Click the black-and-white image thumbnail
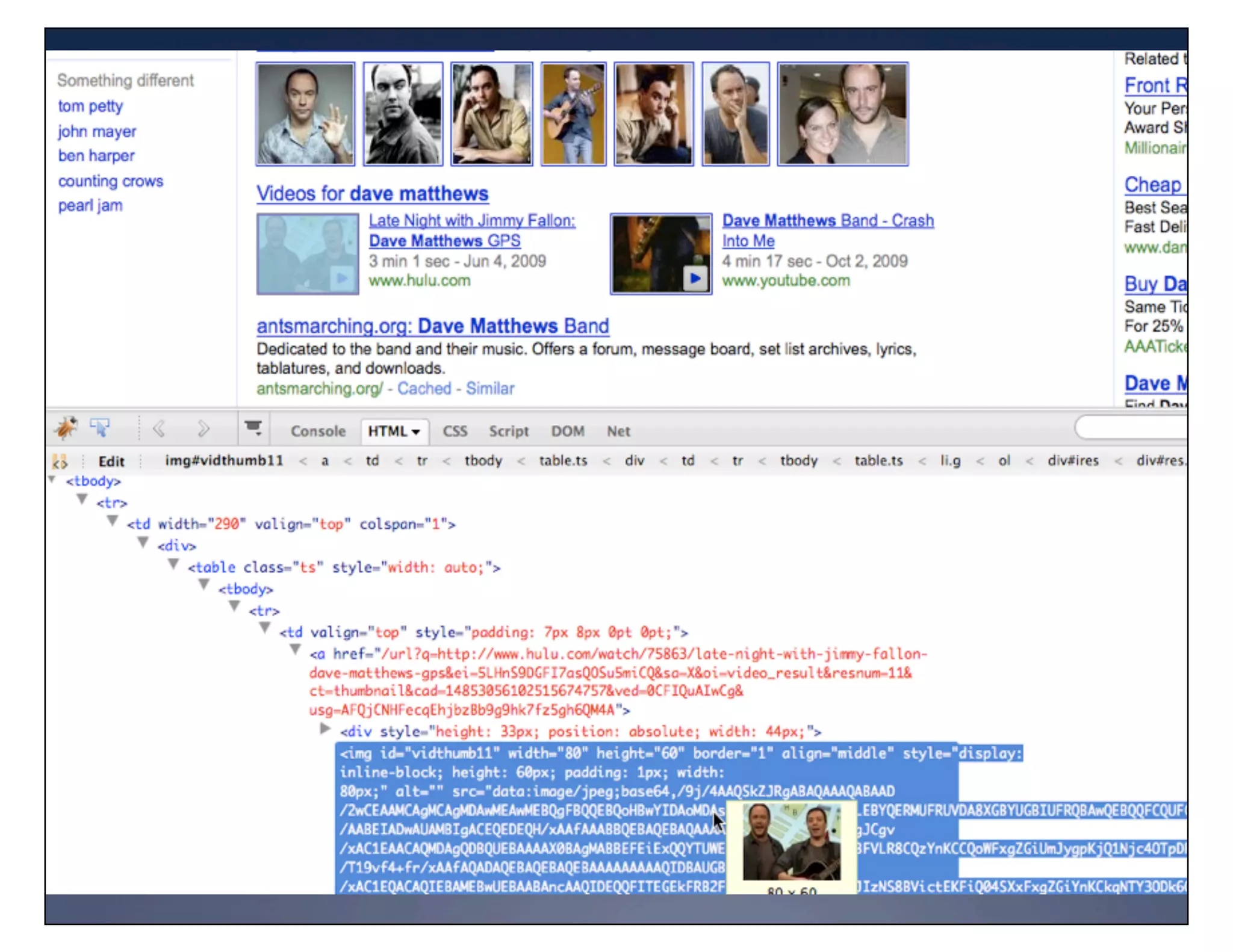This screenshot has width=1233, height=952. tap(403, 114)
